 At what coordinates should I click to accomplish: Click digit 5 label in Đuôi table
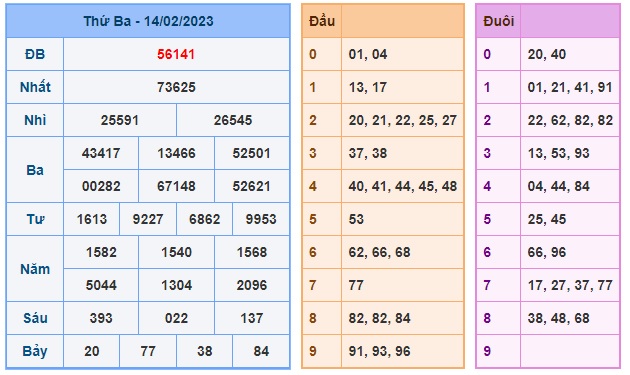click(487, 219)
